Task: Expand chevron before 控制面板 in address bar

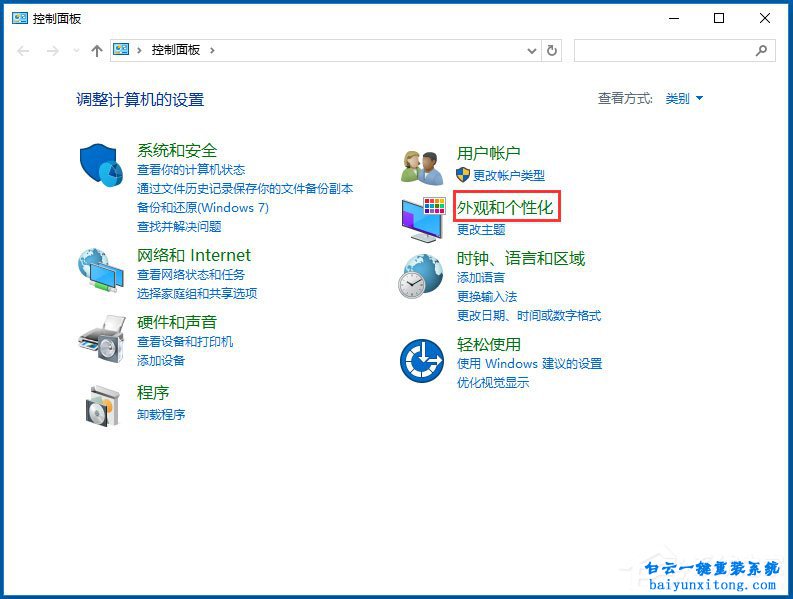Action: tap(139, 50)
